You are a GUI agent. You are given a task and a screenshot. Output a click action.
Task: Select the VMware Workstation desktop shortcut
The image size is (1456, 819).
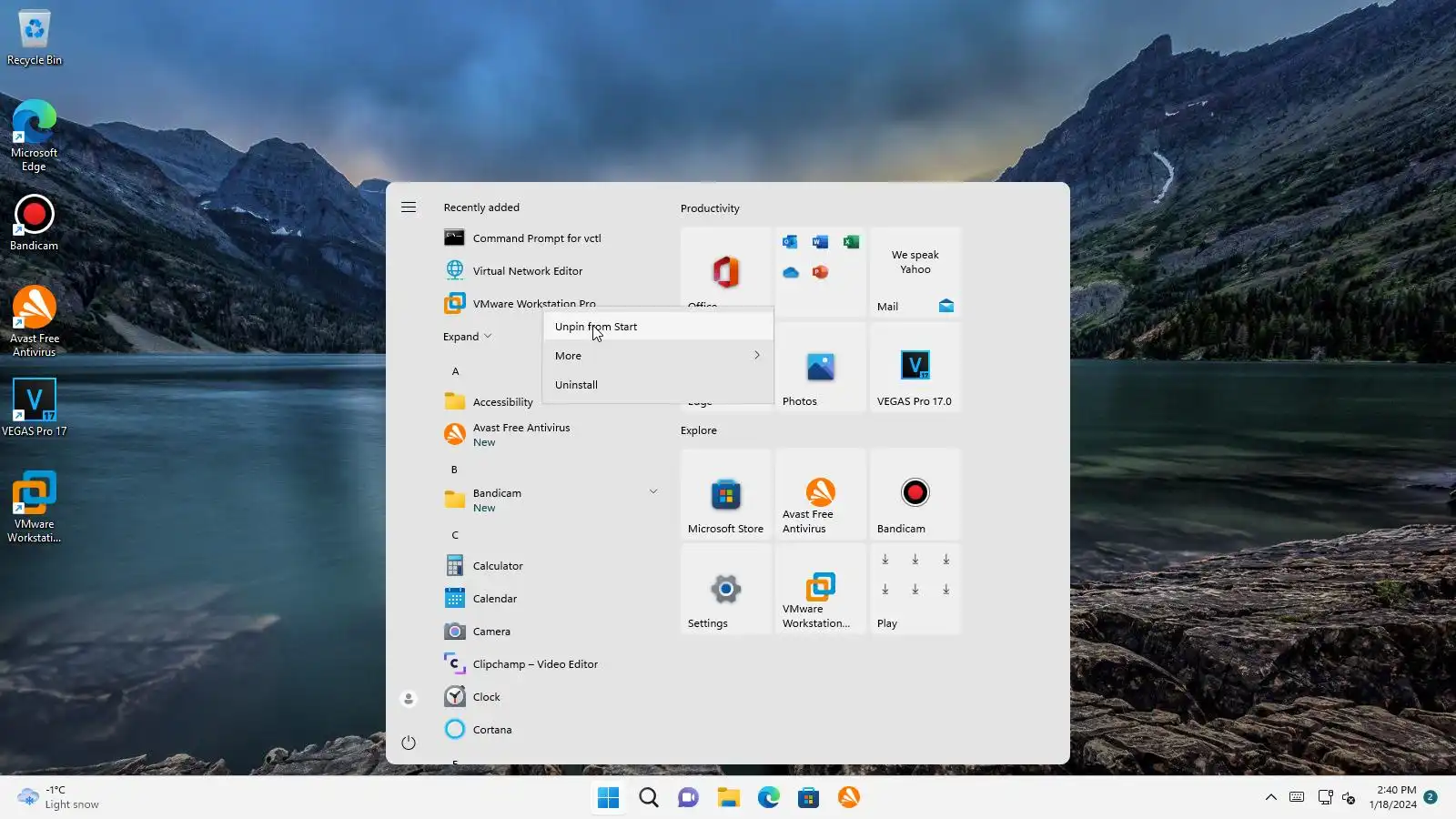pos(35,507)
